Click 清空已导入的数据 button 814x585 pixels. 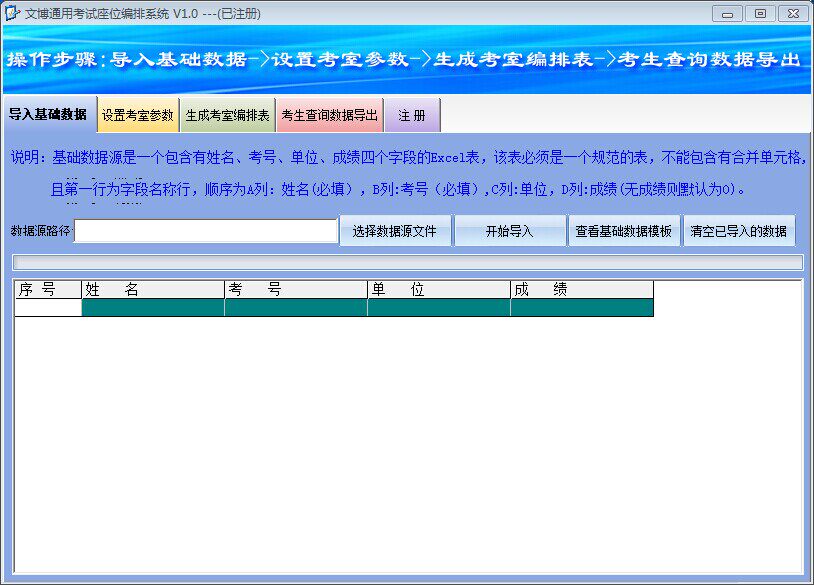pyautogui.click(x=739, y=231)
